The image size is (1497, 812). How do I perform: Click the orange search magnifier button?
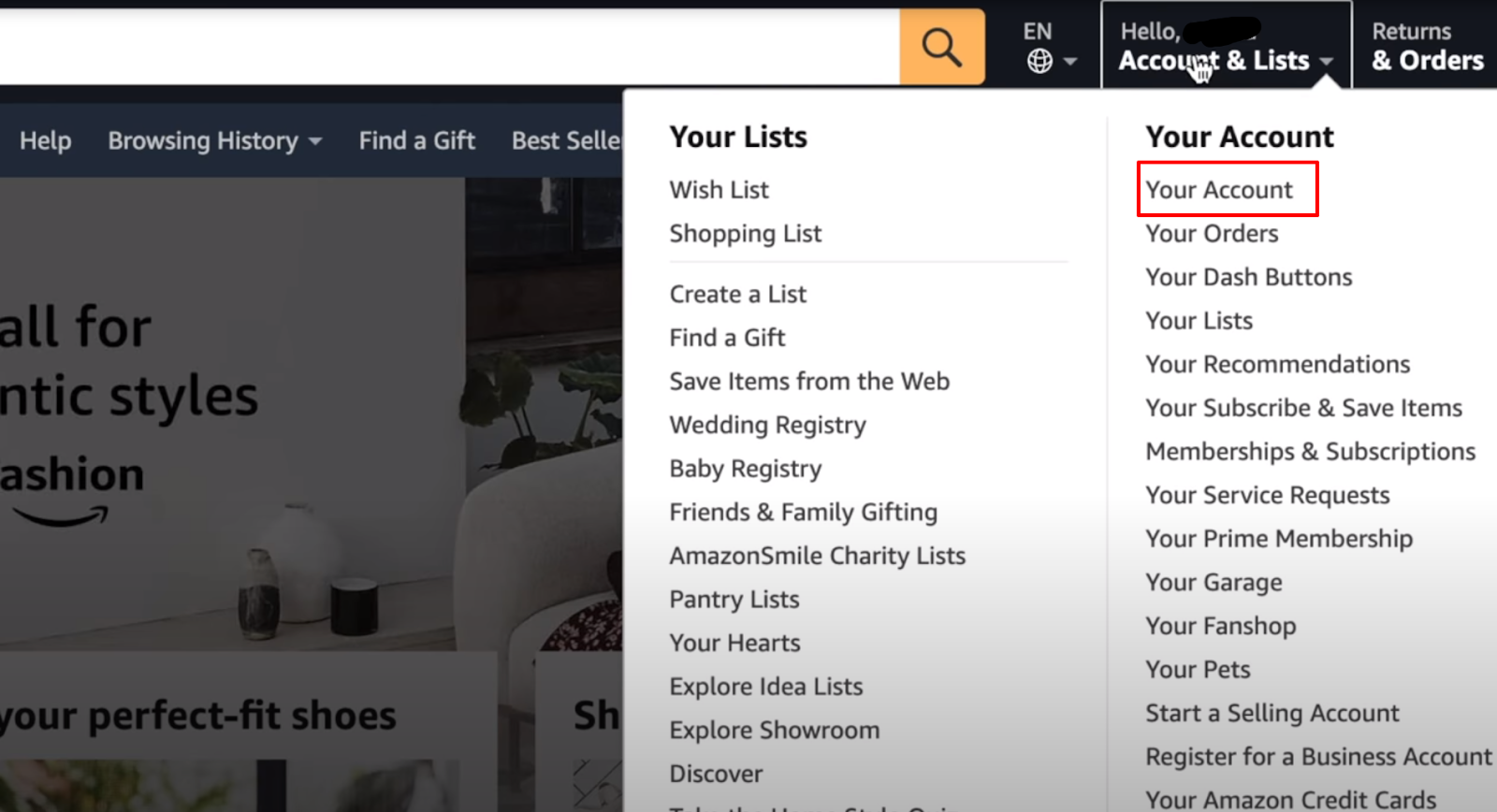point(941,47)
